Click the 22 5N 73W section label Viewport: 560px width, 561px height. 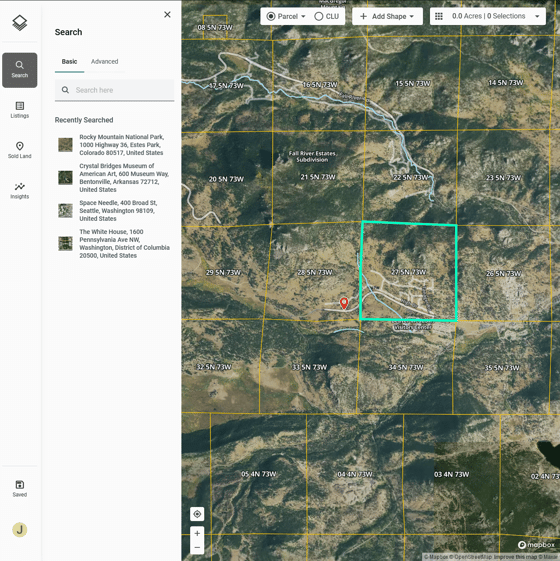411,177
